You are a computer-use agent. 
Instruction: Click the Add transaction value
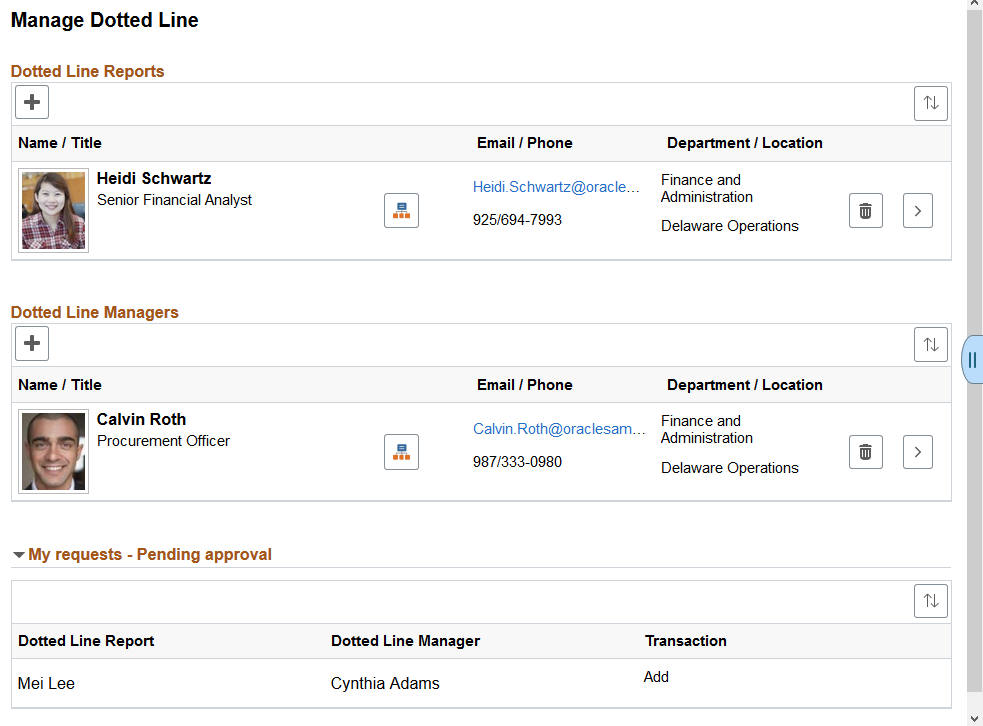(x=656, y=677)
